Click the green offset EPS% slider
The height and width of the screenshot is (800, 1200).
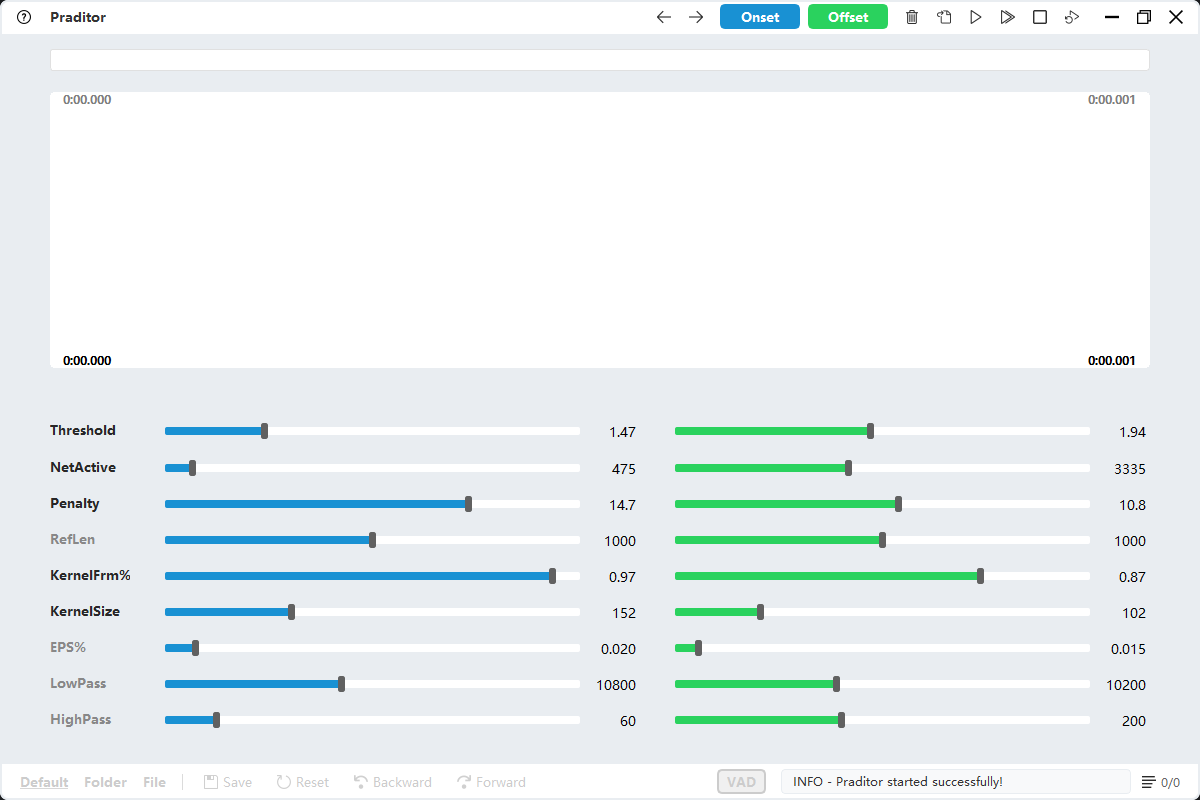[882, 648]
